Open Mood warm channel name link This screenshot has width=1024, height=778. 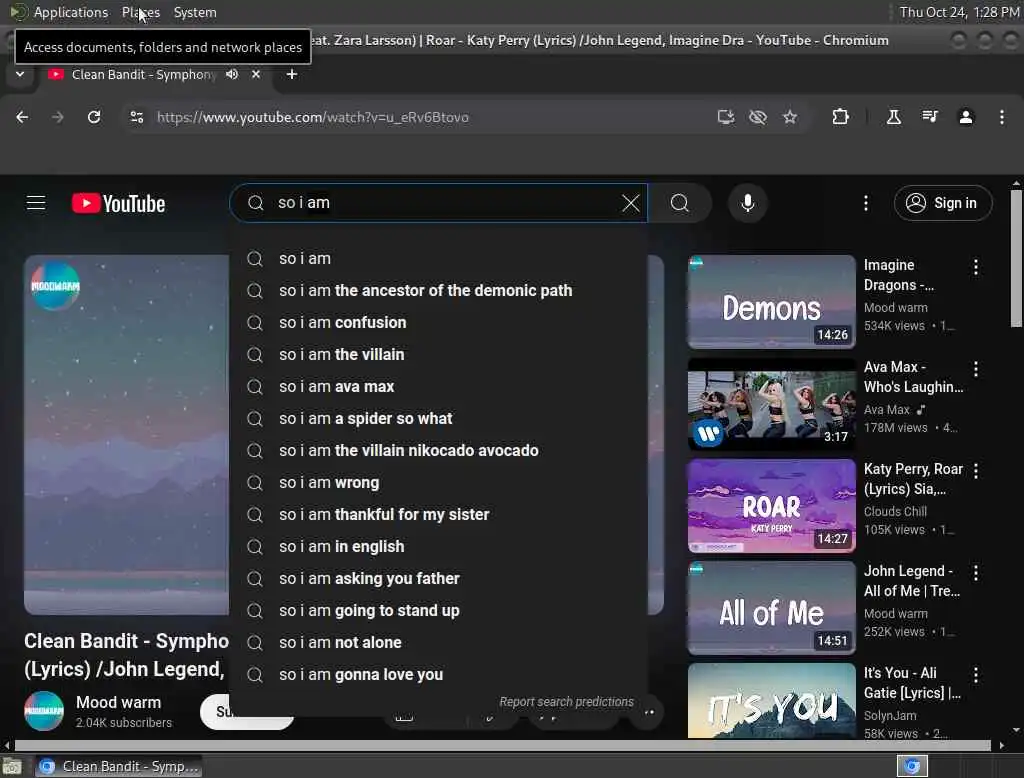point(118,702)
